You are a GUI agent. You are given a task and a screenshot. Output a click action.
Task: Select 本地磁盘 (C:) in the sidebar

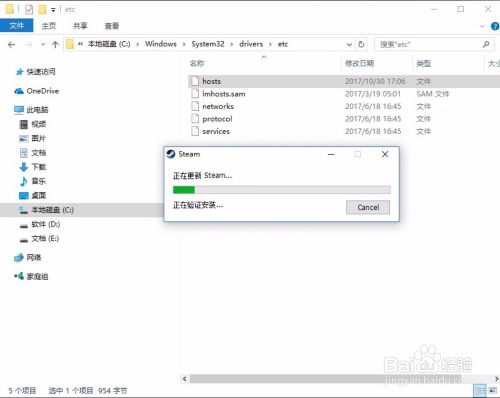82,210
